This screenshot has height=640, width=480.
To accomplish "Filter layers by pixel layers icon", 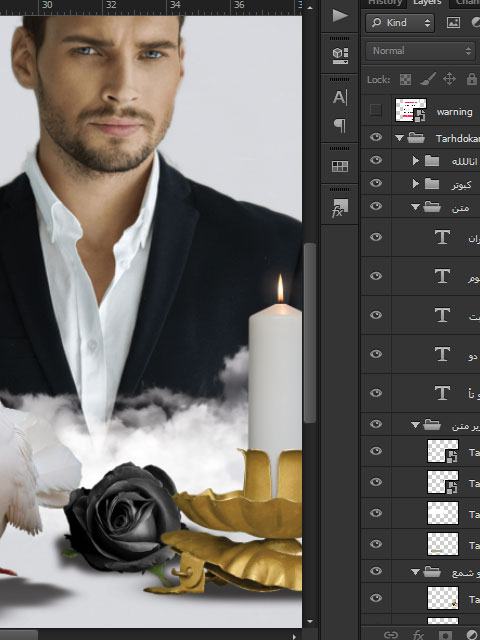I will click(x=453, y=22).
